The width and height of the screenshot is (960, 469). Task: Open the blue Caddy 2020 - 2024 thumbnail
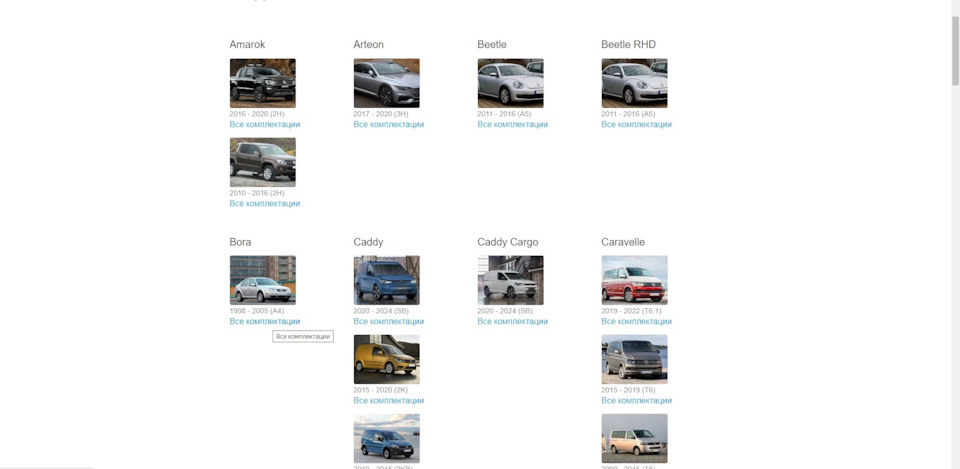pos(386,280)
